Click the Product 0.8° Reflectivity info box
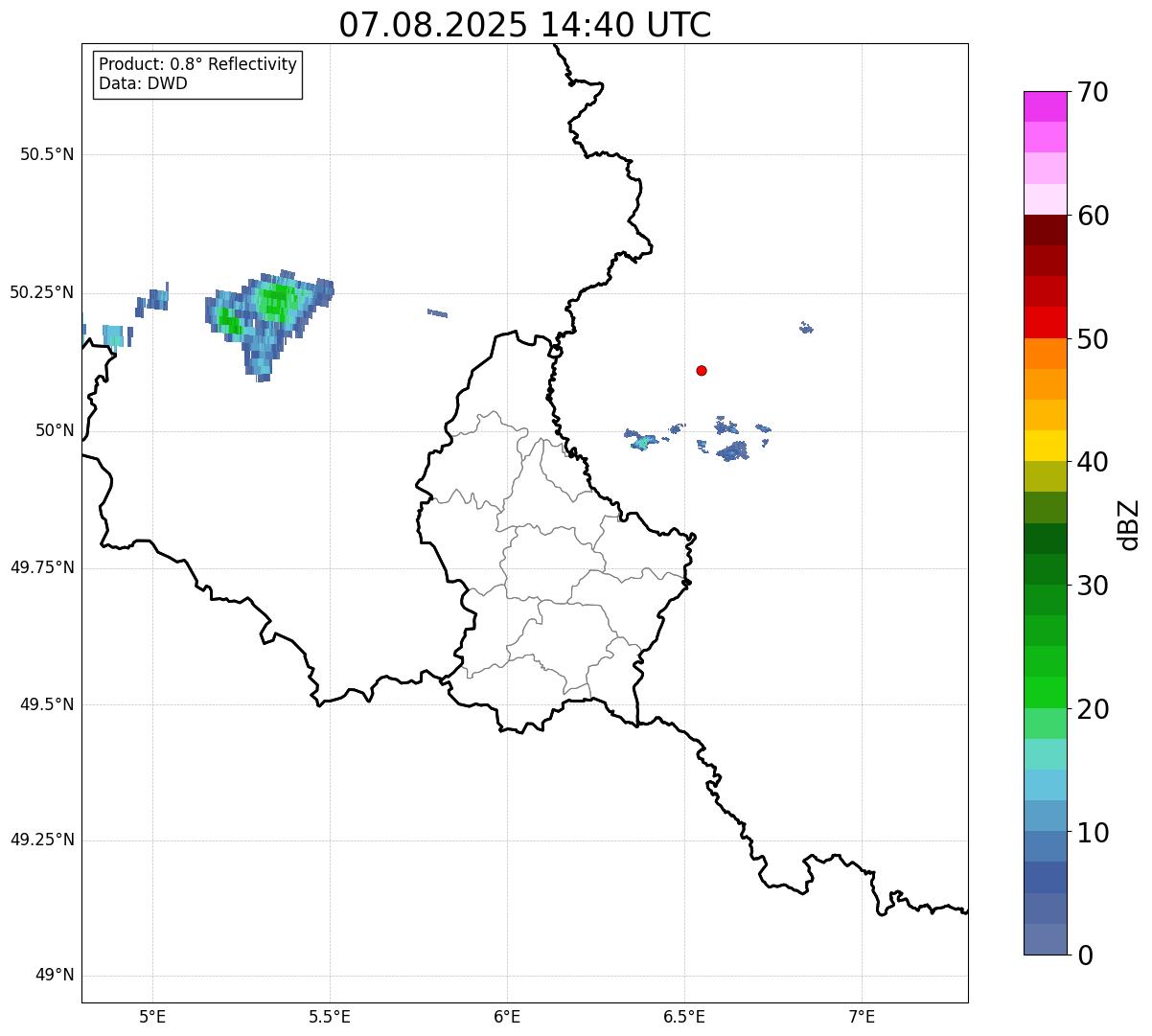 pyautogui.click(x=197, y=74)
